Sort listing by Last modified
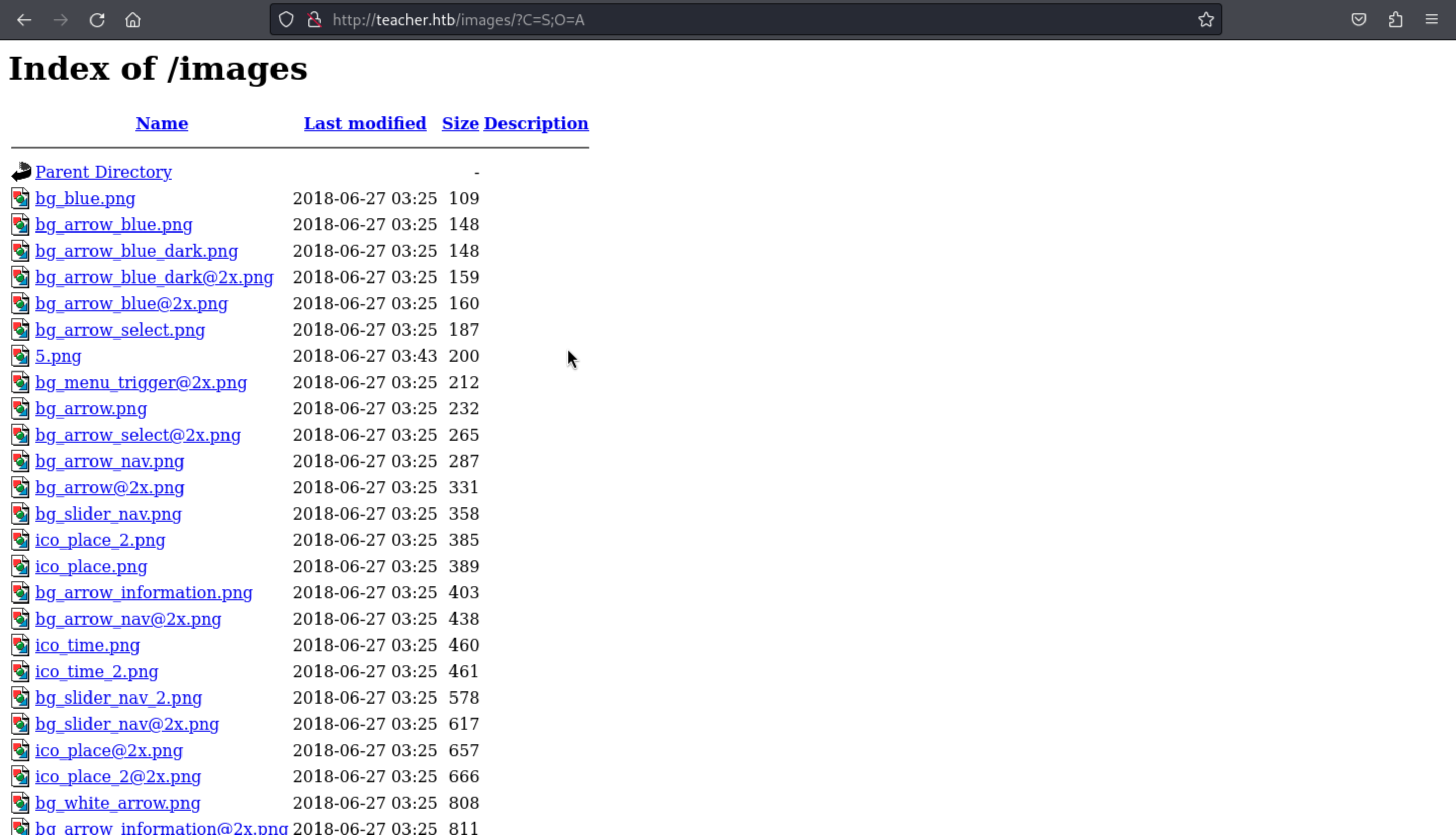 365,123
